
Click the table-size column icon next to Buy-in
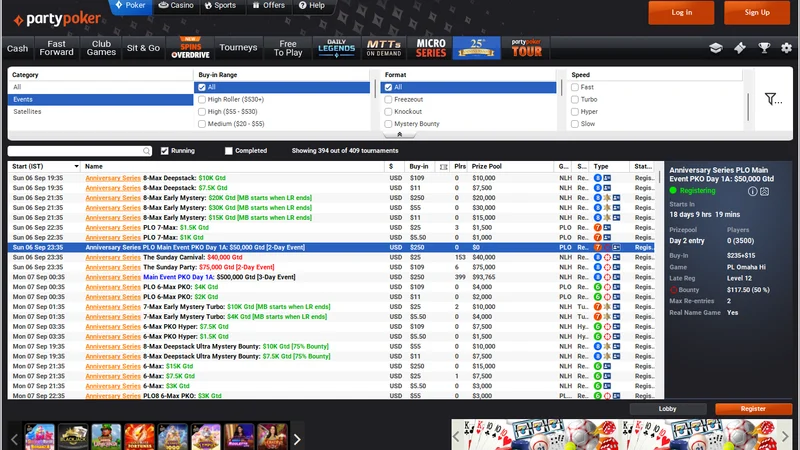coord(443,167)
